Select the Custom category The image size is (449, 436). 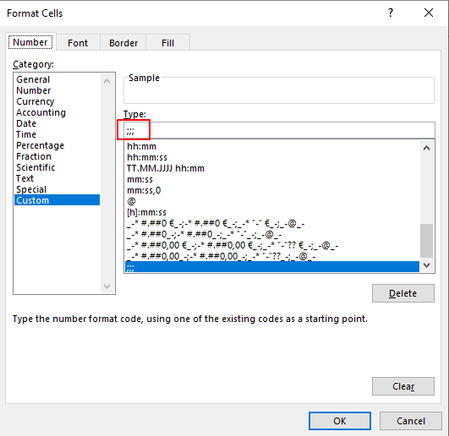point(57,200)
